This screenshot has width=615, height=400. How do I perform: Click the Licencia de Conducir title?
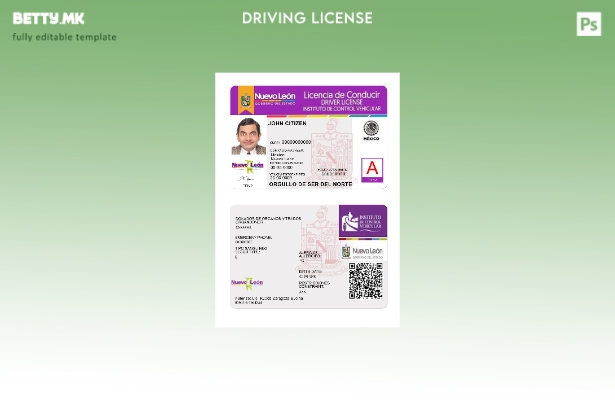343,94
